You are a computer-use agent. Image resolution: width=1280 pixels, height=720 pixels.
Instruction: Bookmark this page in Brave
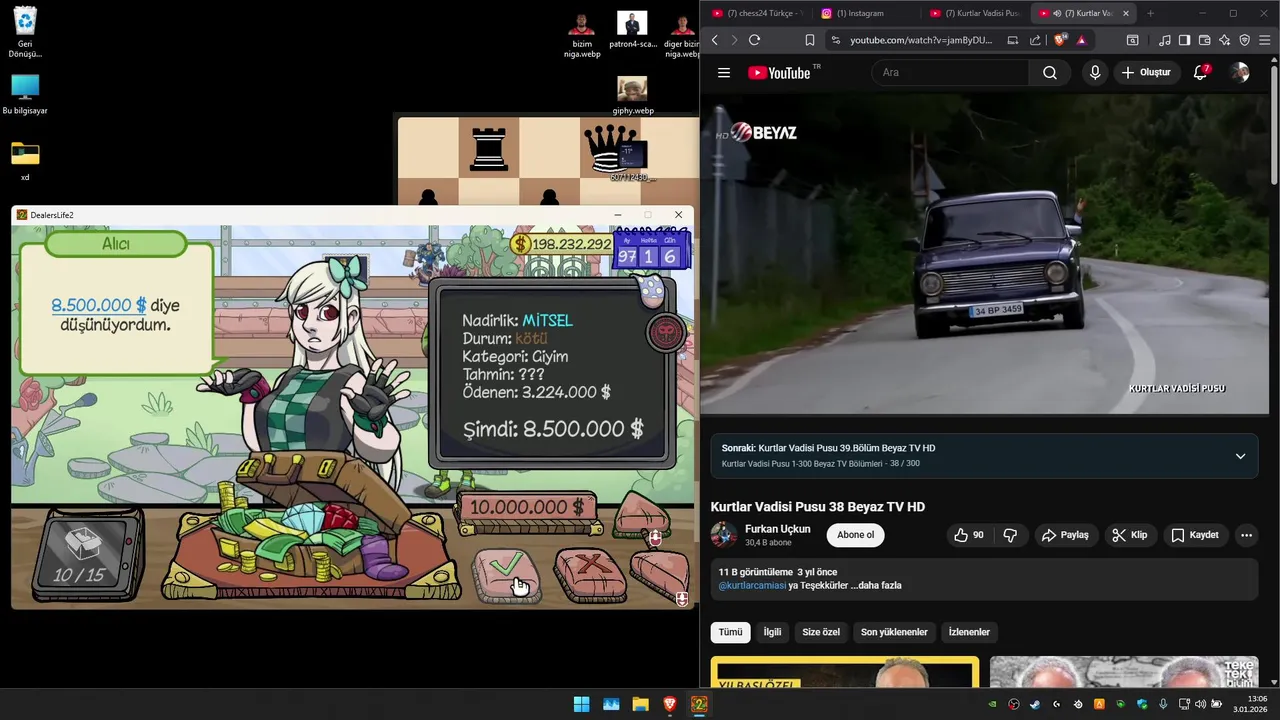pyautogui.click(x=809, y=40)
